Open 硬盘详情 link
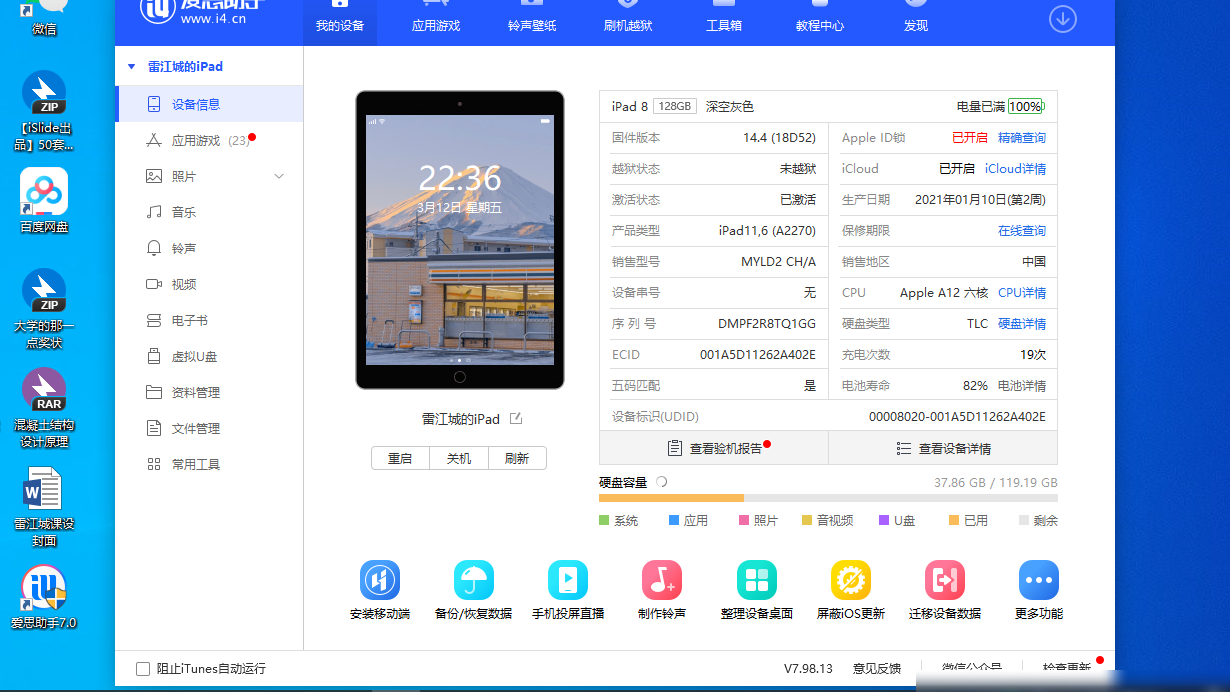 pos(1022,324)
